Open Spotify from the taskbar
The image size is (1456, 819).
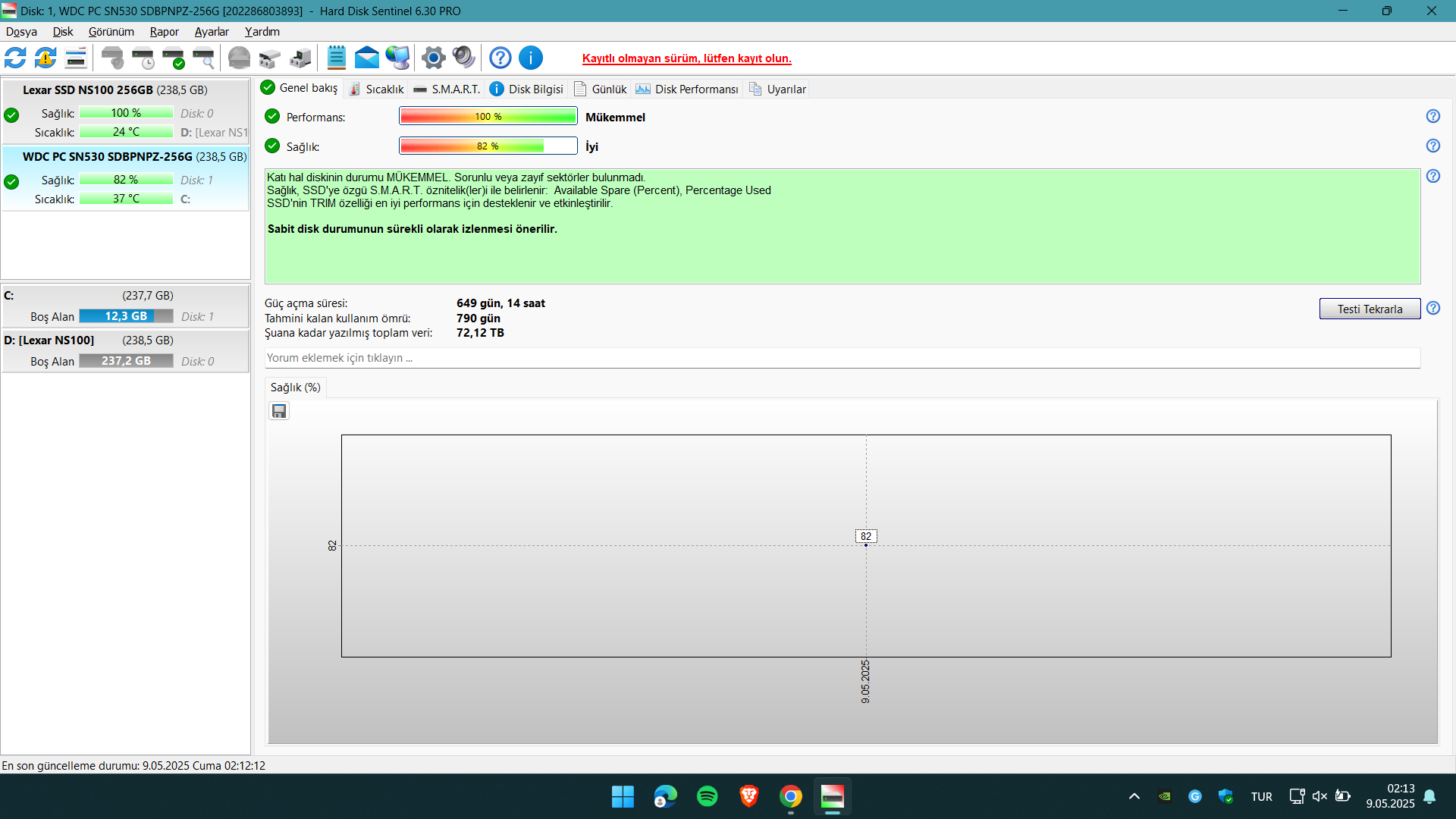pos(707,796)
